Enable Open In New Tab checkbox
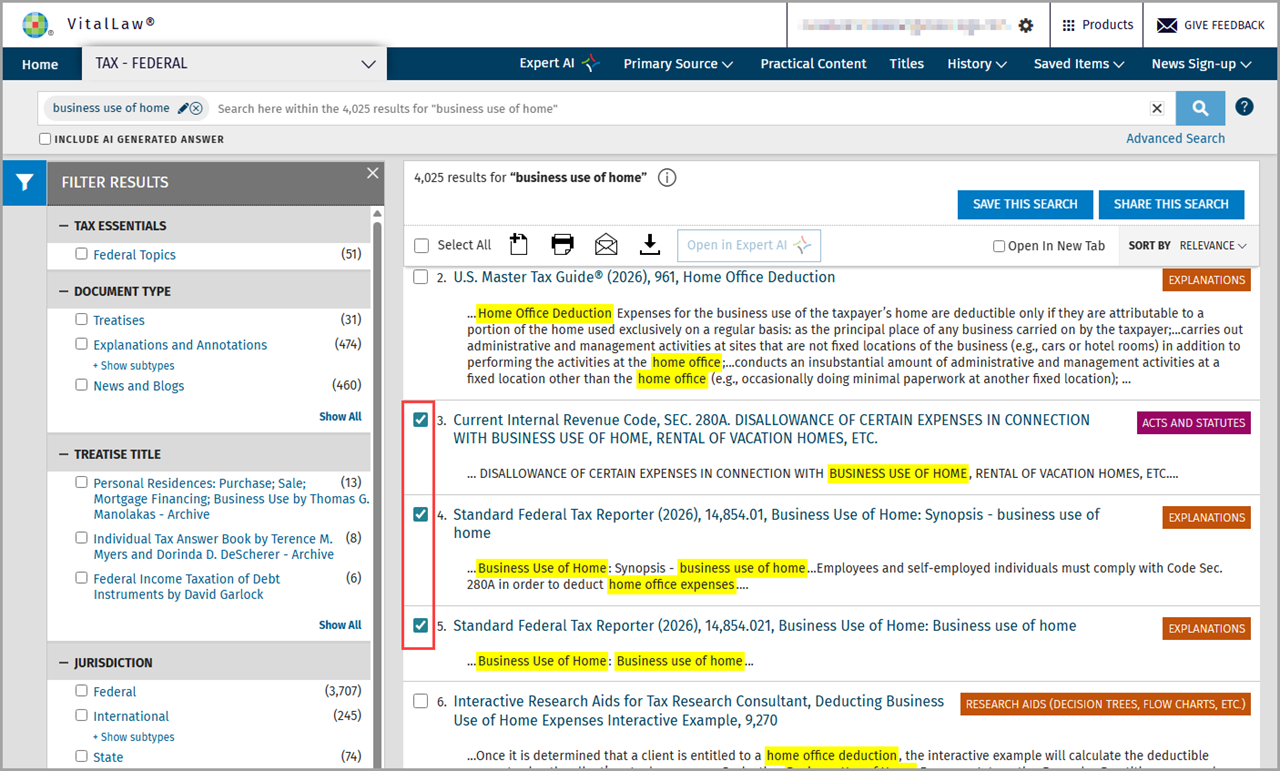Image resolution: width=1280 pixels, height=771 pixels. coord(999,246)
